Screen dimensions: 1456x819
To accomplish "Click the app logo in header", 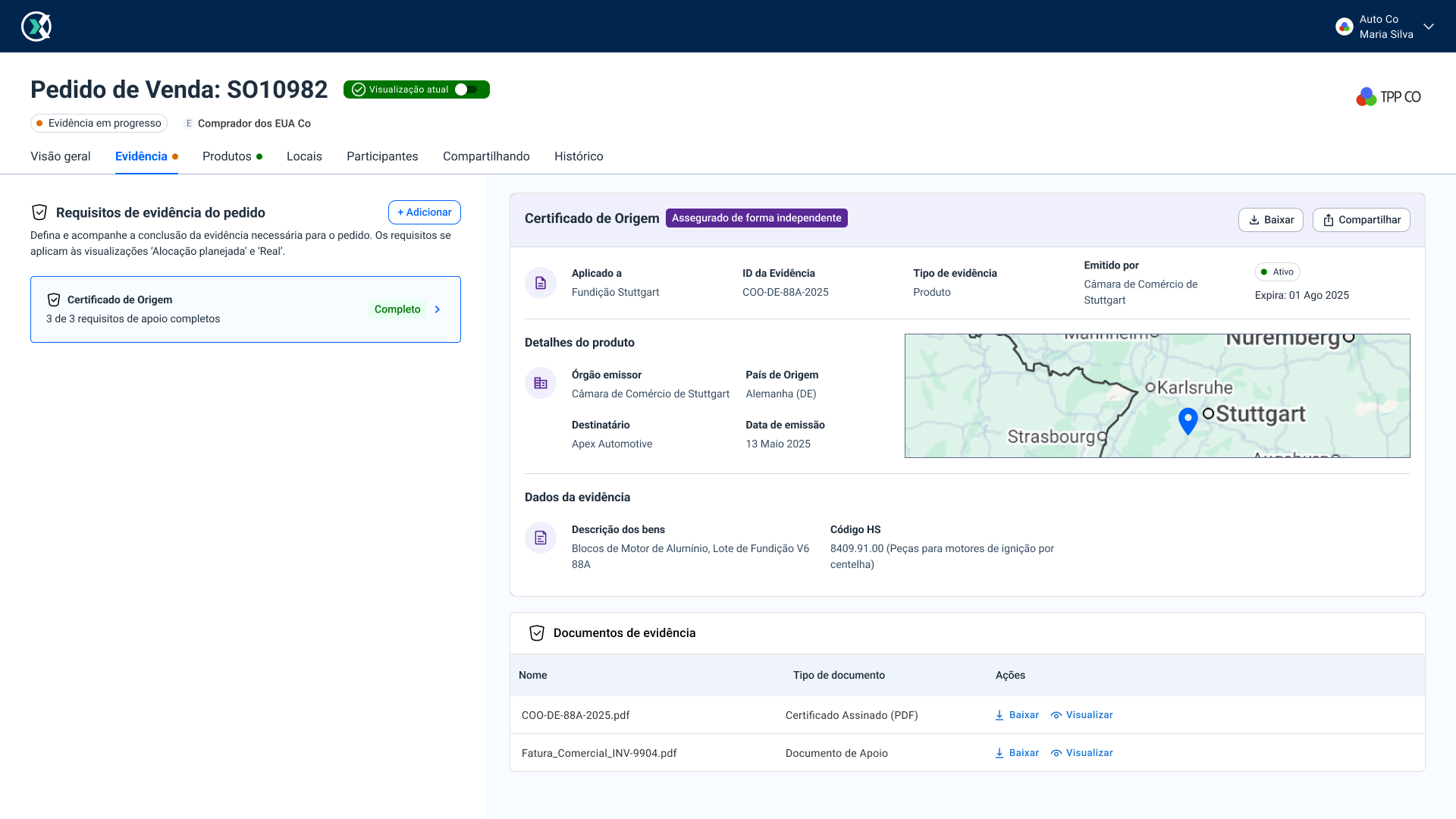I will click(36, 27).
